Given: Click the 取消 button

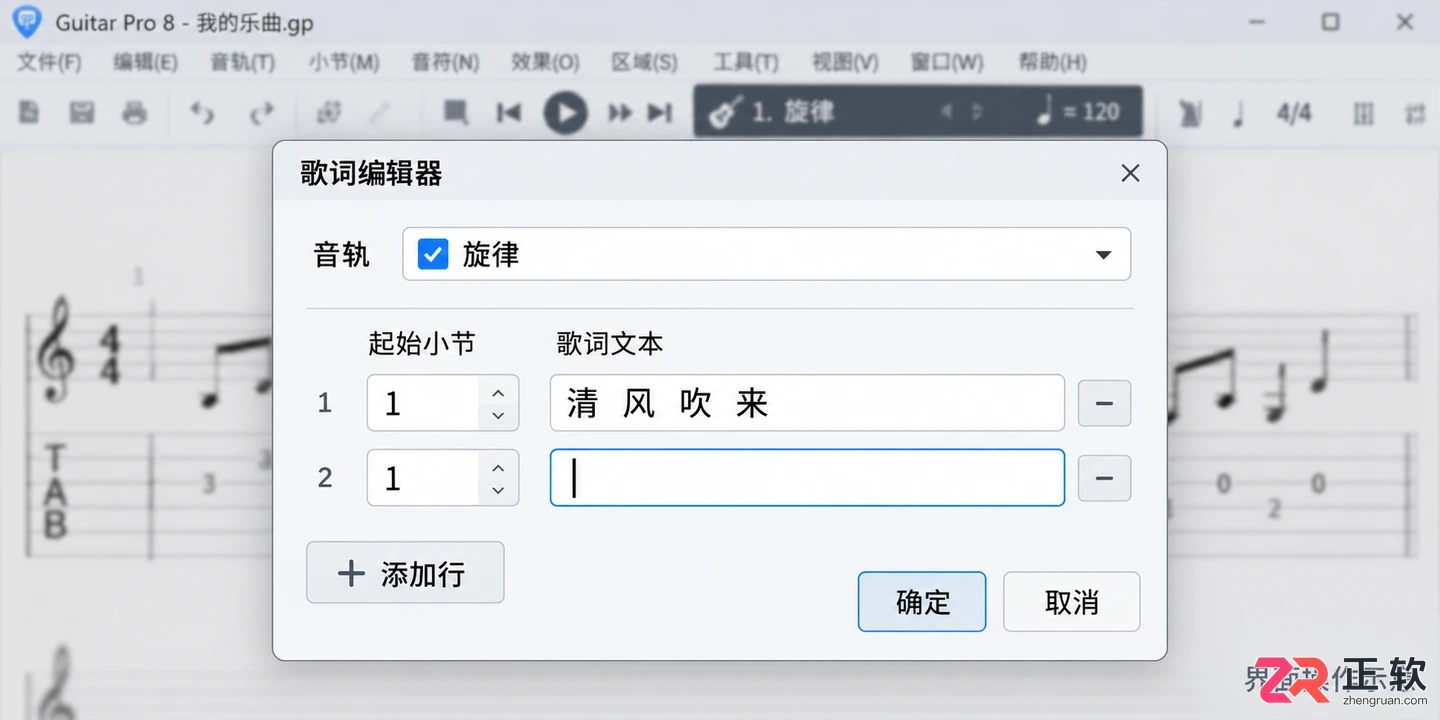Looking at the screenshot, I should (x=1071, y=602).
